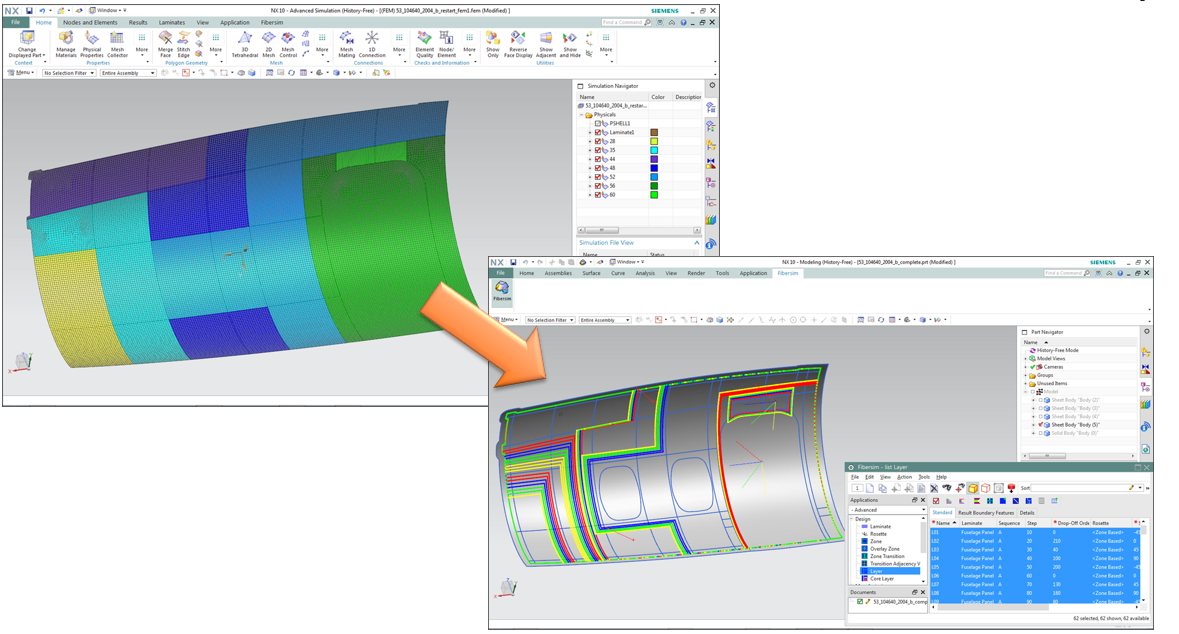Viewport: 1179px width, 634px height.
Task: Open Nodes and Elements ribbon tab
Action: 89,23
